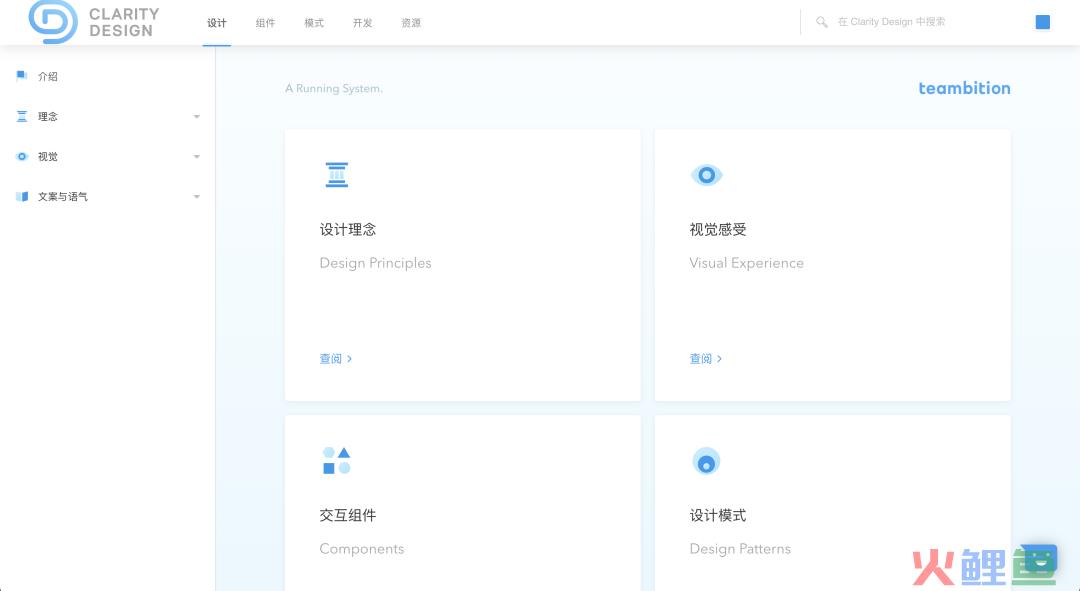Switch to the 设计 tab
Viewport: 1080px width, 591px height.
pyautogui.click(x=217, y=23)
